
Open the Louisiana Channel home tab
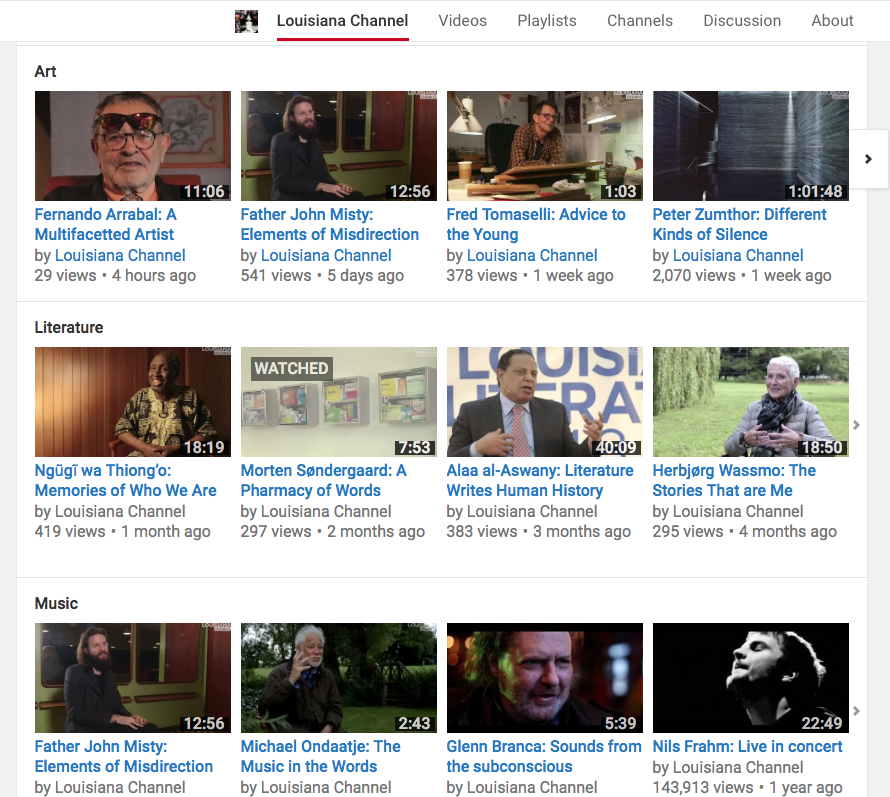342,21
